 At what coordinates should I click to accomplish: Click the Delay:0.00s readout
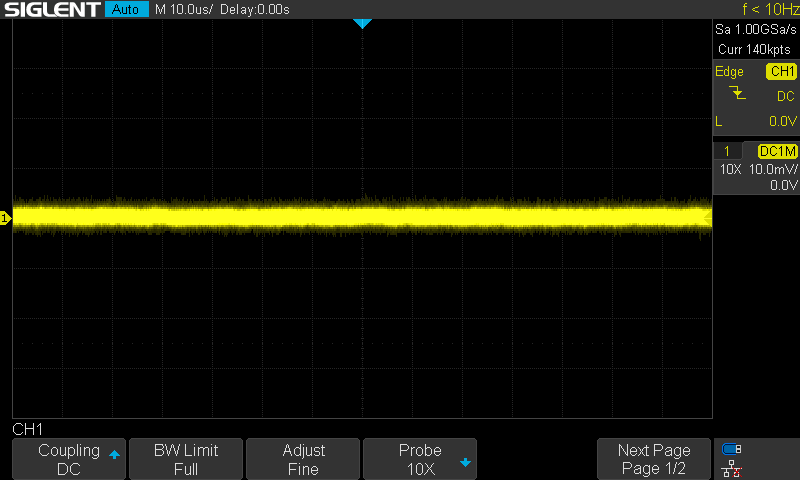click(255, 9)
